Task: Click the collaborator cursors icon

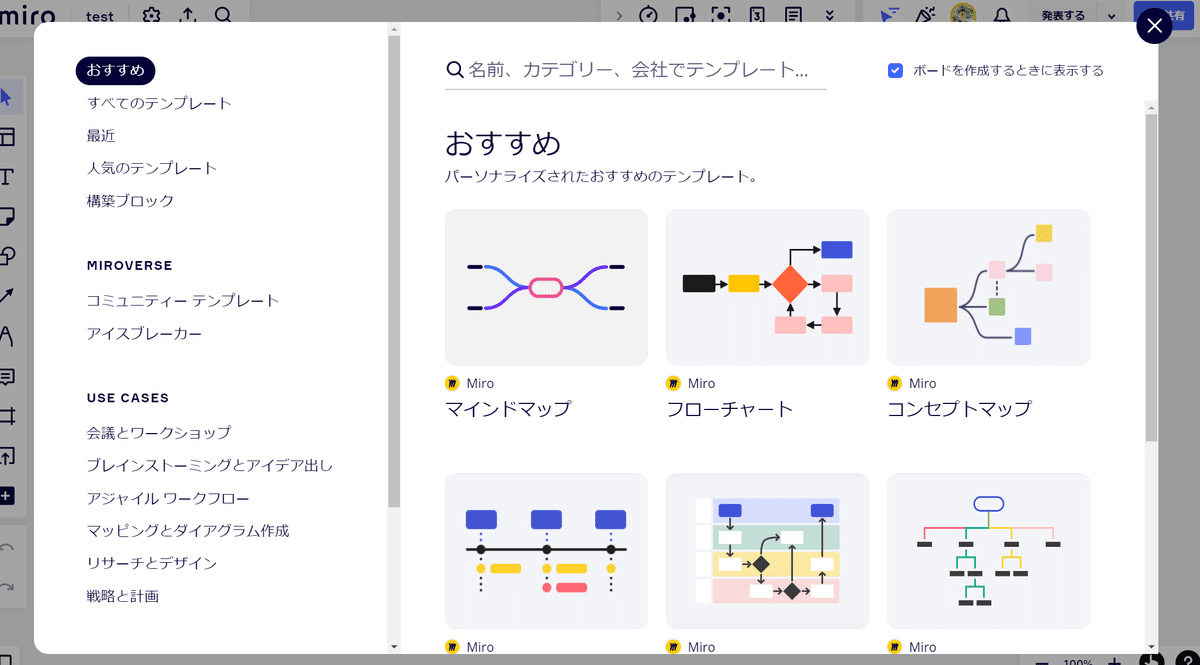Action: 887,15
